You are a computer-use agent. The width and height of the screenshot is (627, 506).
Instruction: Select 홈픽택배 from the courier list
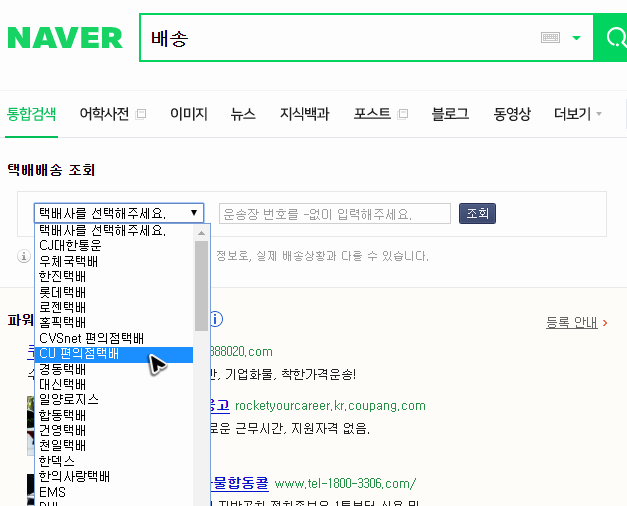(114, 322)
